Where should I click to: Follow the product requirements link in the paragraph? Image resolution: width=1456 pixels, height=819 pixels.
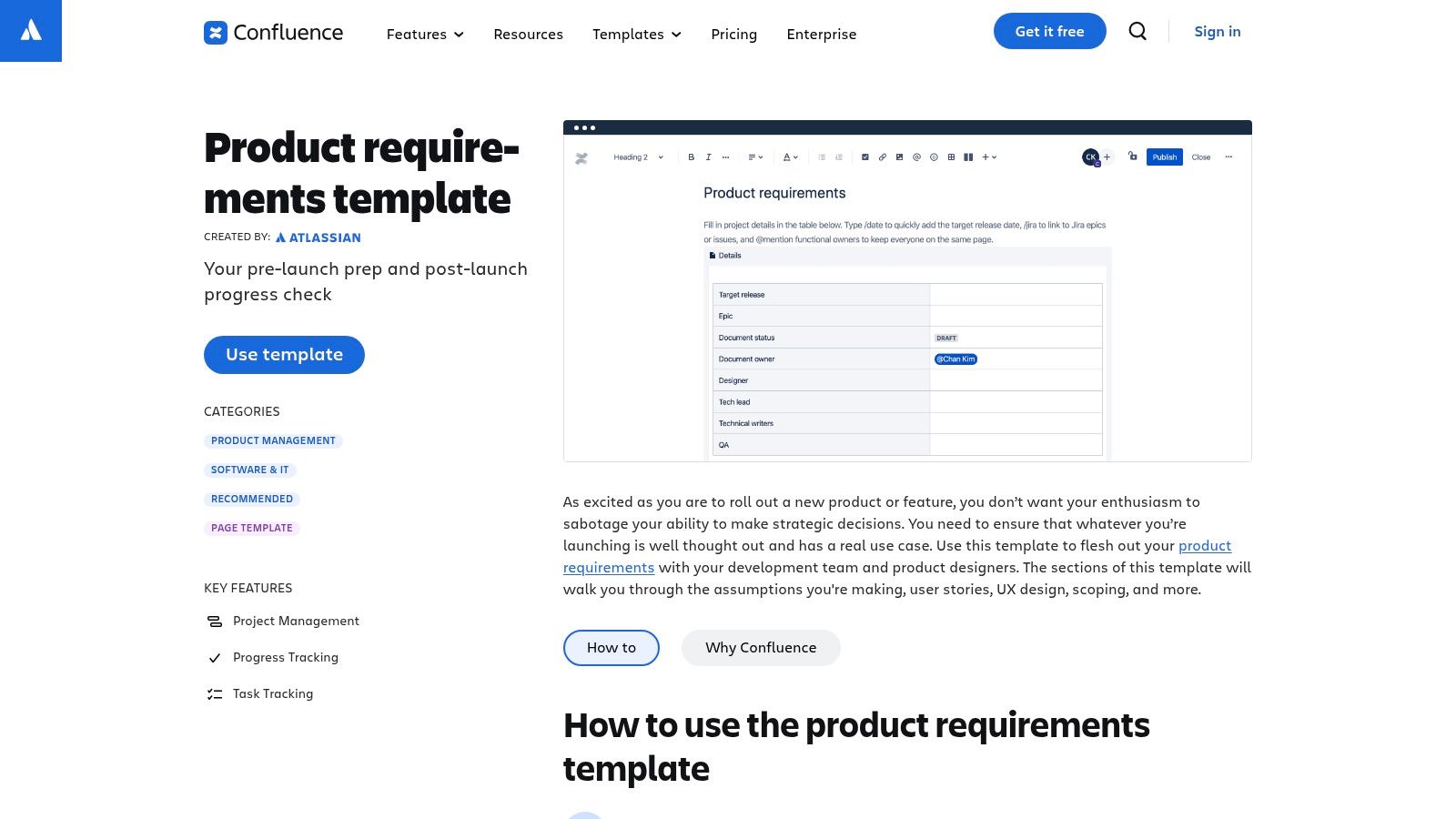pyautogui.click(x=1205, y=546)
